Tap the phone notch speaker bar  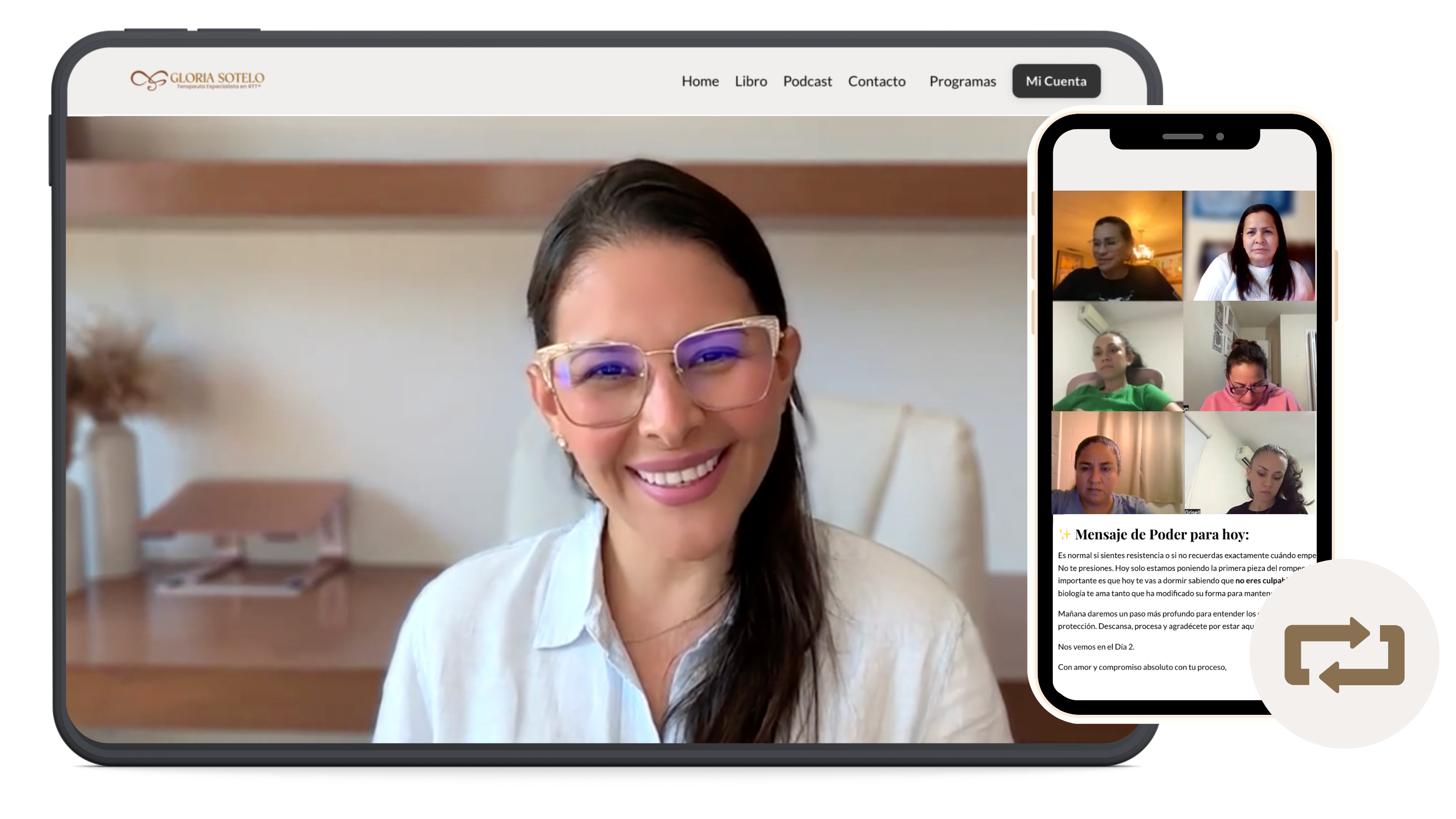(1183, 137)
